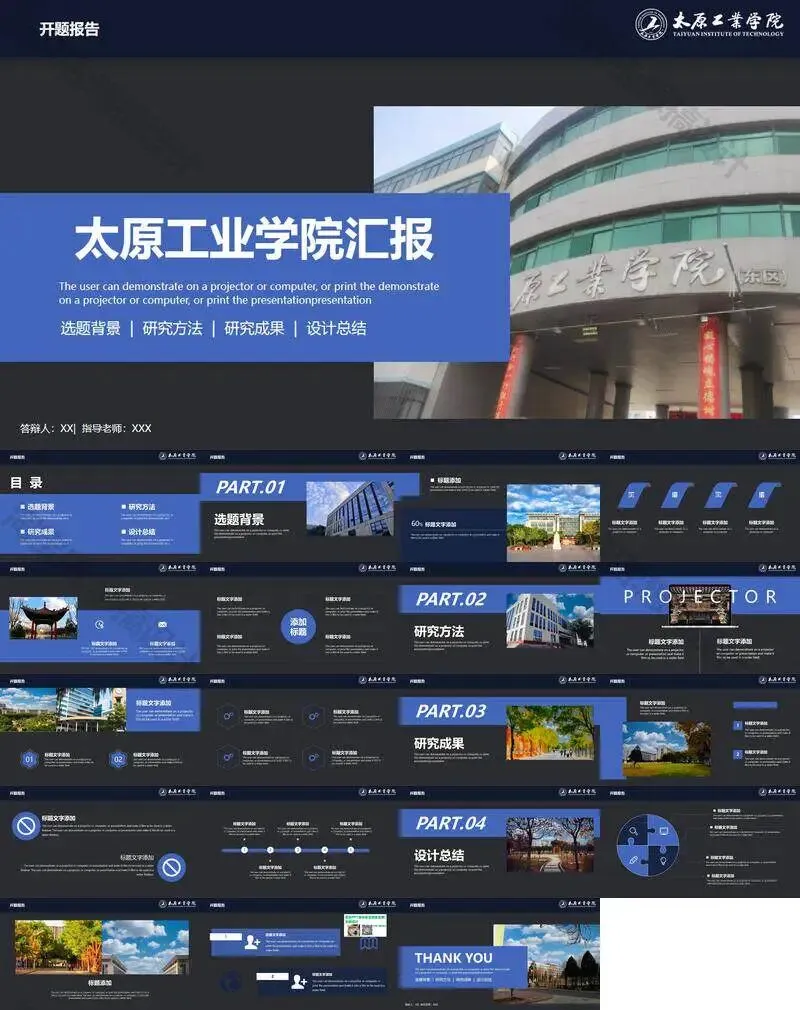The image size is (800, 1010).
Task: Click the upper-left prohibition circle icon
Action: pyautogui.click(x=26, y=825)
